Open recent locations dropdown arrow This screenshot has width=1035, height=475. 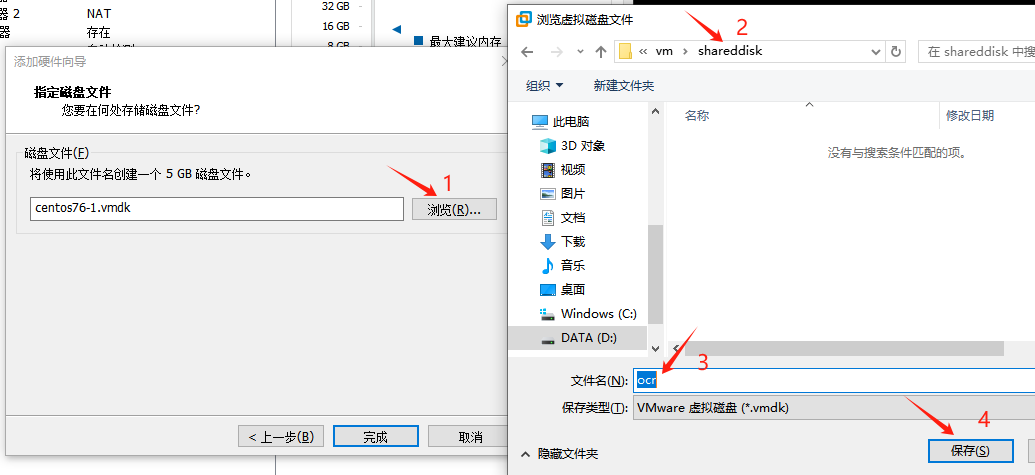tap(580, 51)
